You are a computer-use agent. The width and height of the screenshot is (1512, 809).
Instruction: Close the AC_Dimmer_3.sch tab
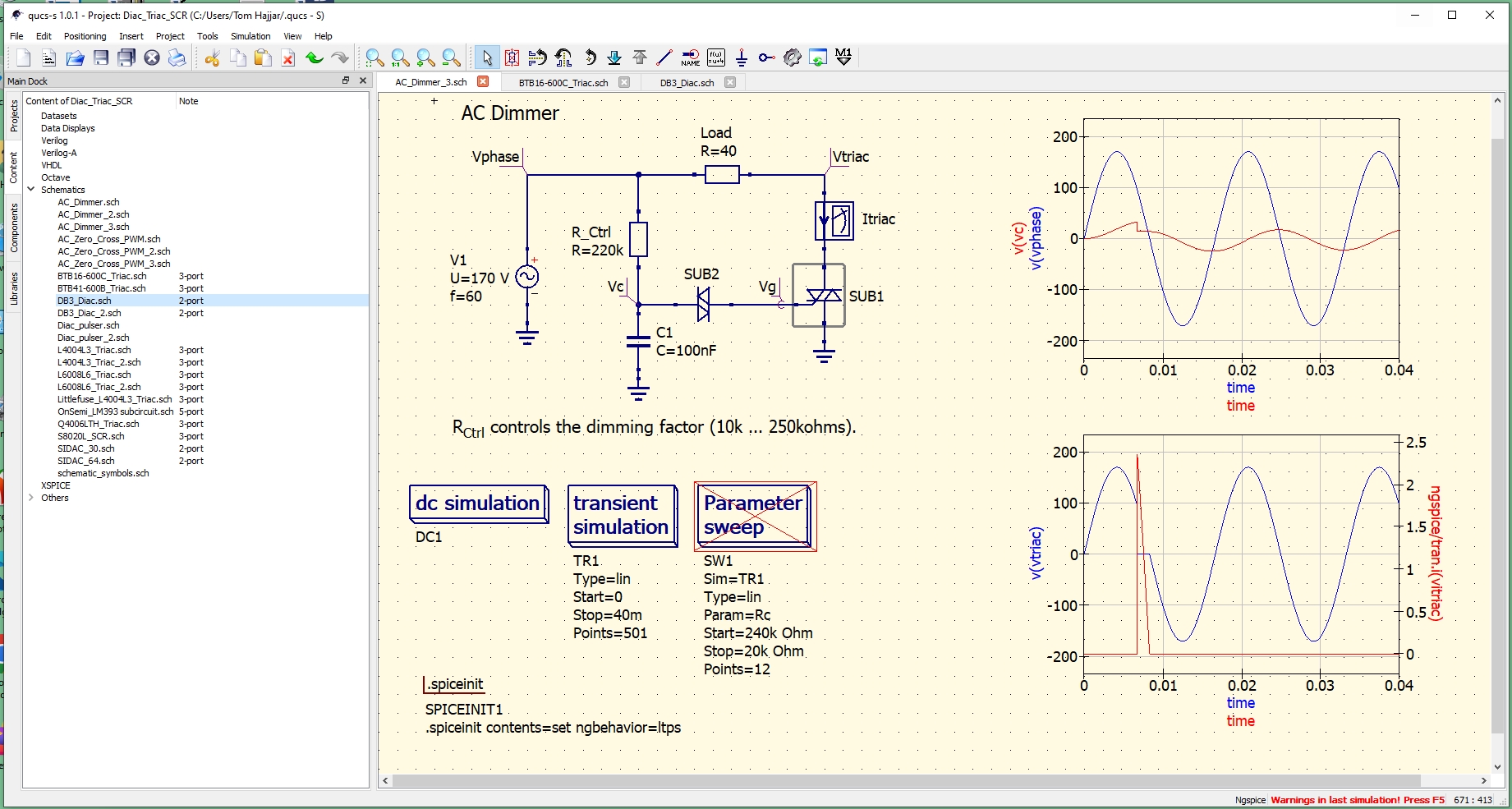tap(484, 82)
